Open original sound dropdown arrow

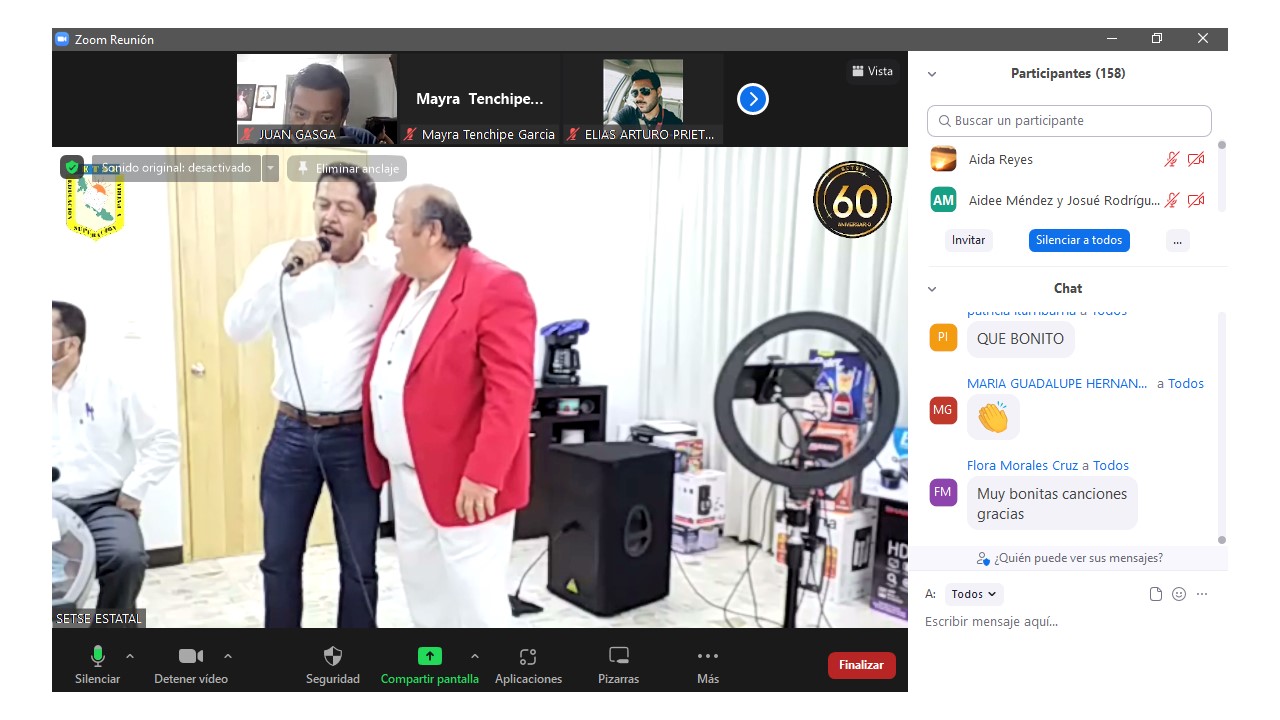271,168
